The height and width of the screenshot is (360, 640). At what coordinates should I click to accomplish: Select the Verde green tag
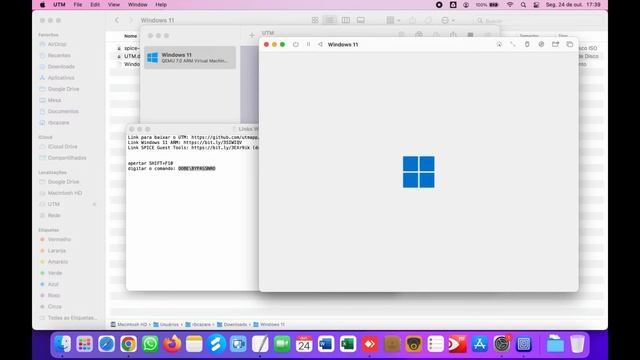(x=55, y=273)
